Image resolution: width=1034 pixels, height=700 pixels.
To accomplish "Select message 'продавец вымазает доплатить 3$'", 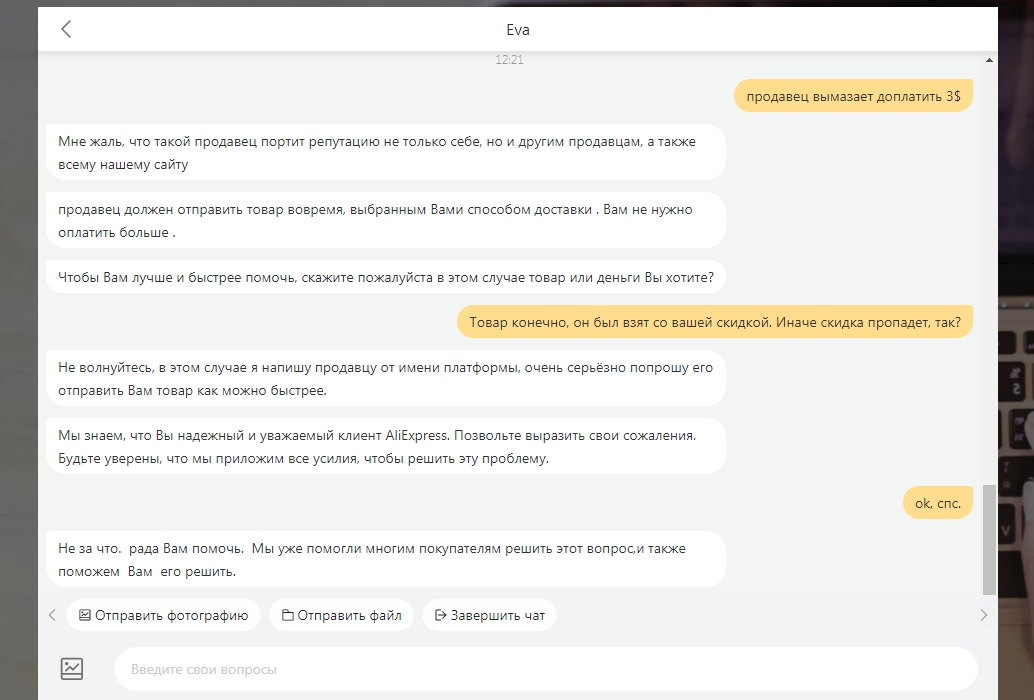I will click(853, 96).
